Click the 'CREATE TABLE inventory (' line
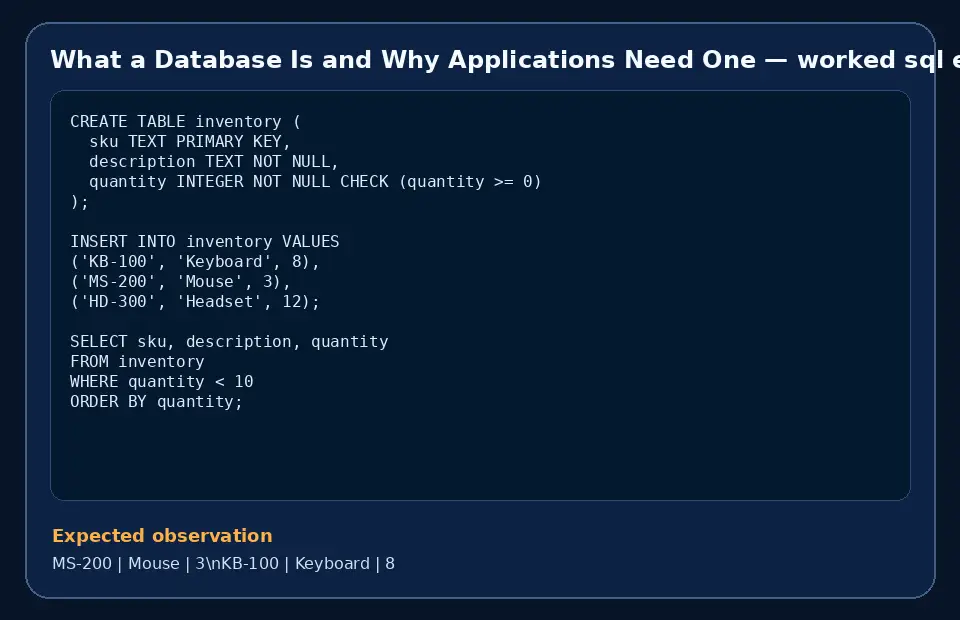 [186, 122]
